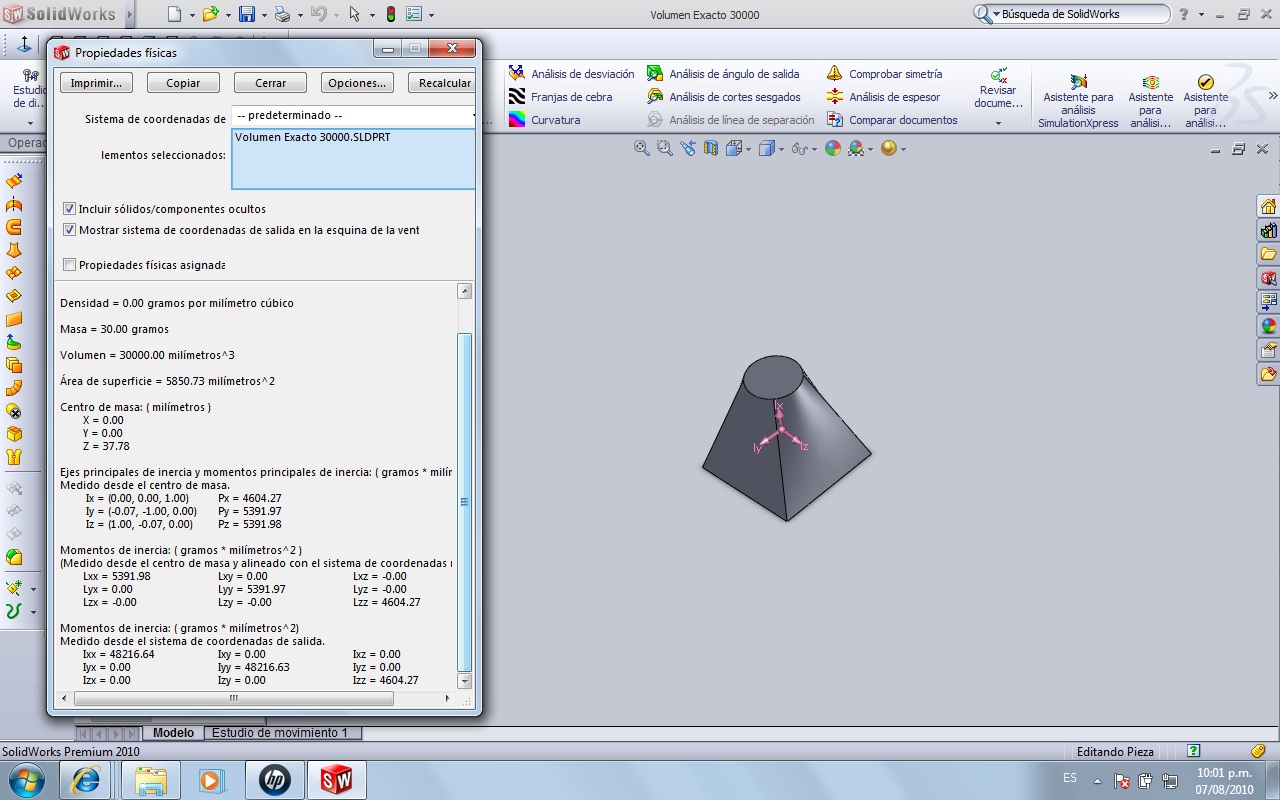This screenshot has height=800, width=1280.
Task: Click vertical scrollbar in results pane
Action: pyautogui.click(x=465, y=502)
